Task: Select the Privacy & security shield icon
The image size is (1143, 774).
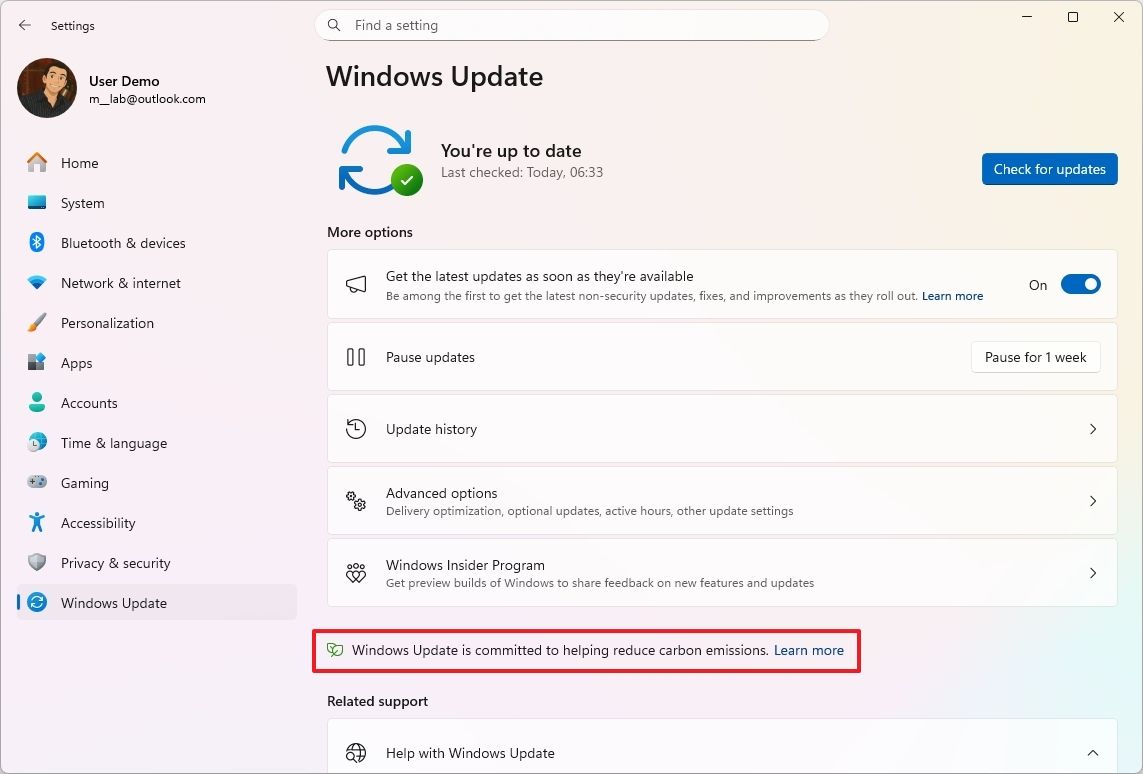Action: [x=38, y=563]
